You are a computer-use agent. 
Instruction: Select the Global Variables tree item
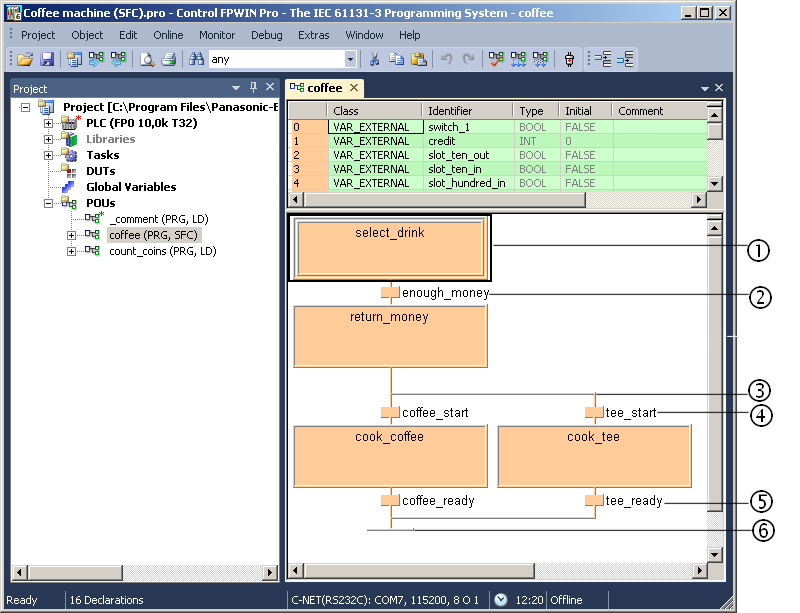pyautogui.click(x=130, y=187)
